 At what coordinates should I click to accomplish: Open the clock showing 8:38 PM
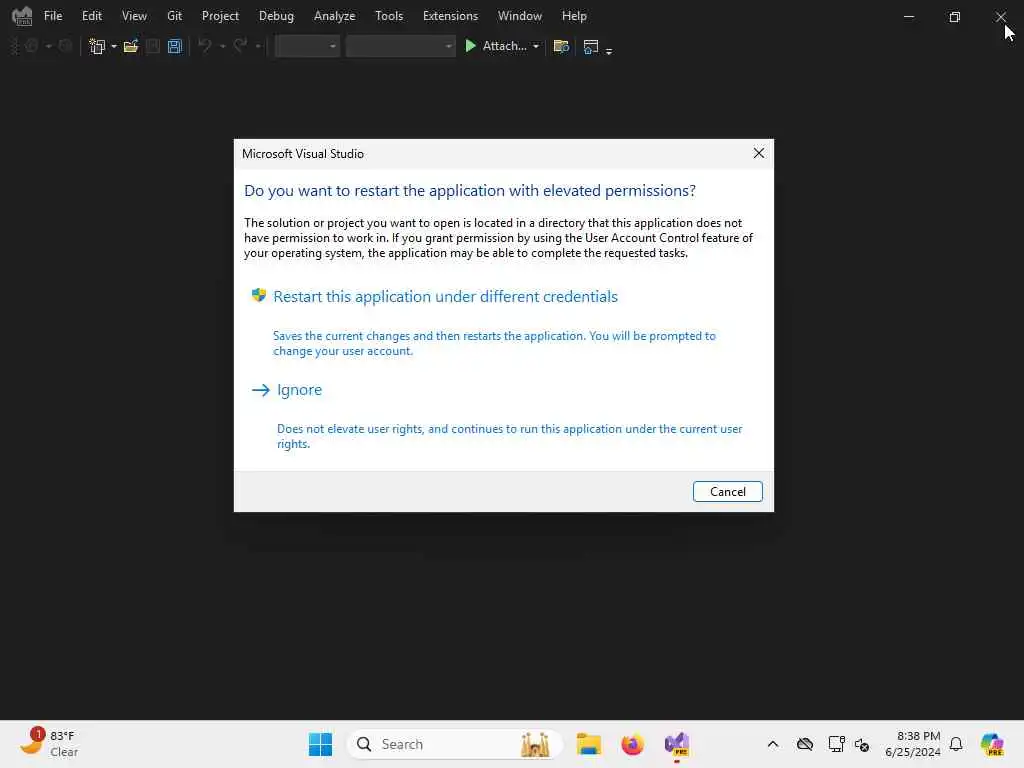point(913,744)
